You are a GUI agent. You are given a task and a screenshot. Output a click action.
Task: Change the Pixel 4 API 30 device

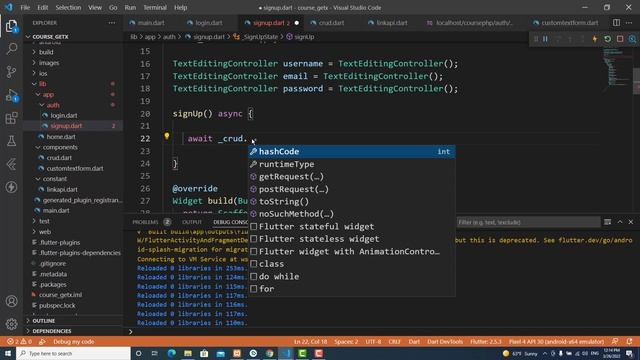(x=556, y=342)
